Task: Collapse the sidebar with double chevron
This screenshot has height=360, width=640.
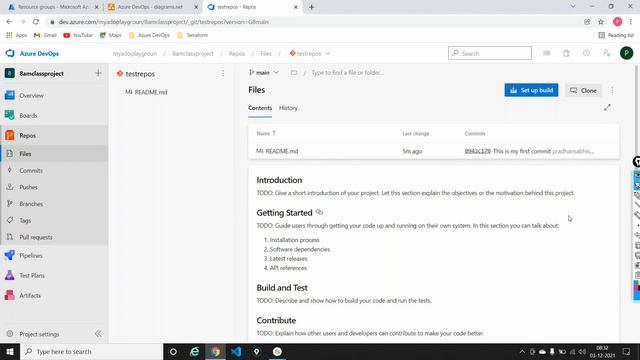Action: point(98,334)
